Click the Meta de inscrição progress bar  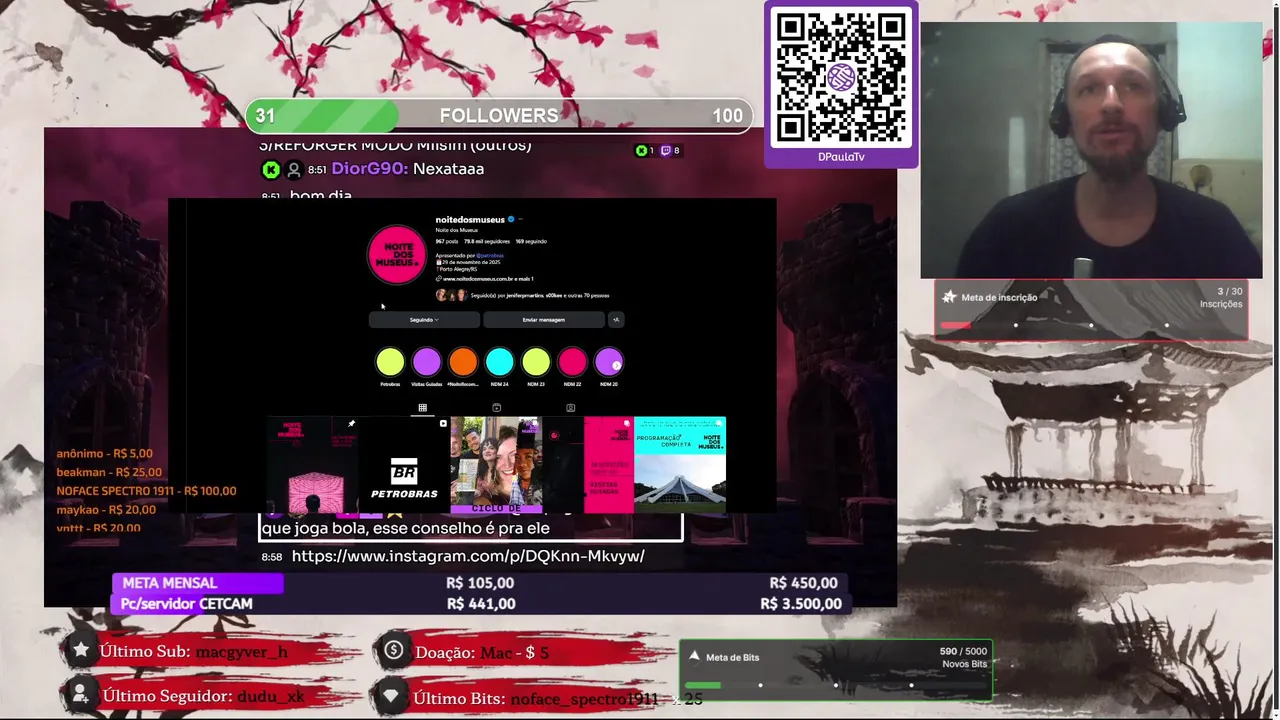point(1091,325)
